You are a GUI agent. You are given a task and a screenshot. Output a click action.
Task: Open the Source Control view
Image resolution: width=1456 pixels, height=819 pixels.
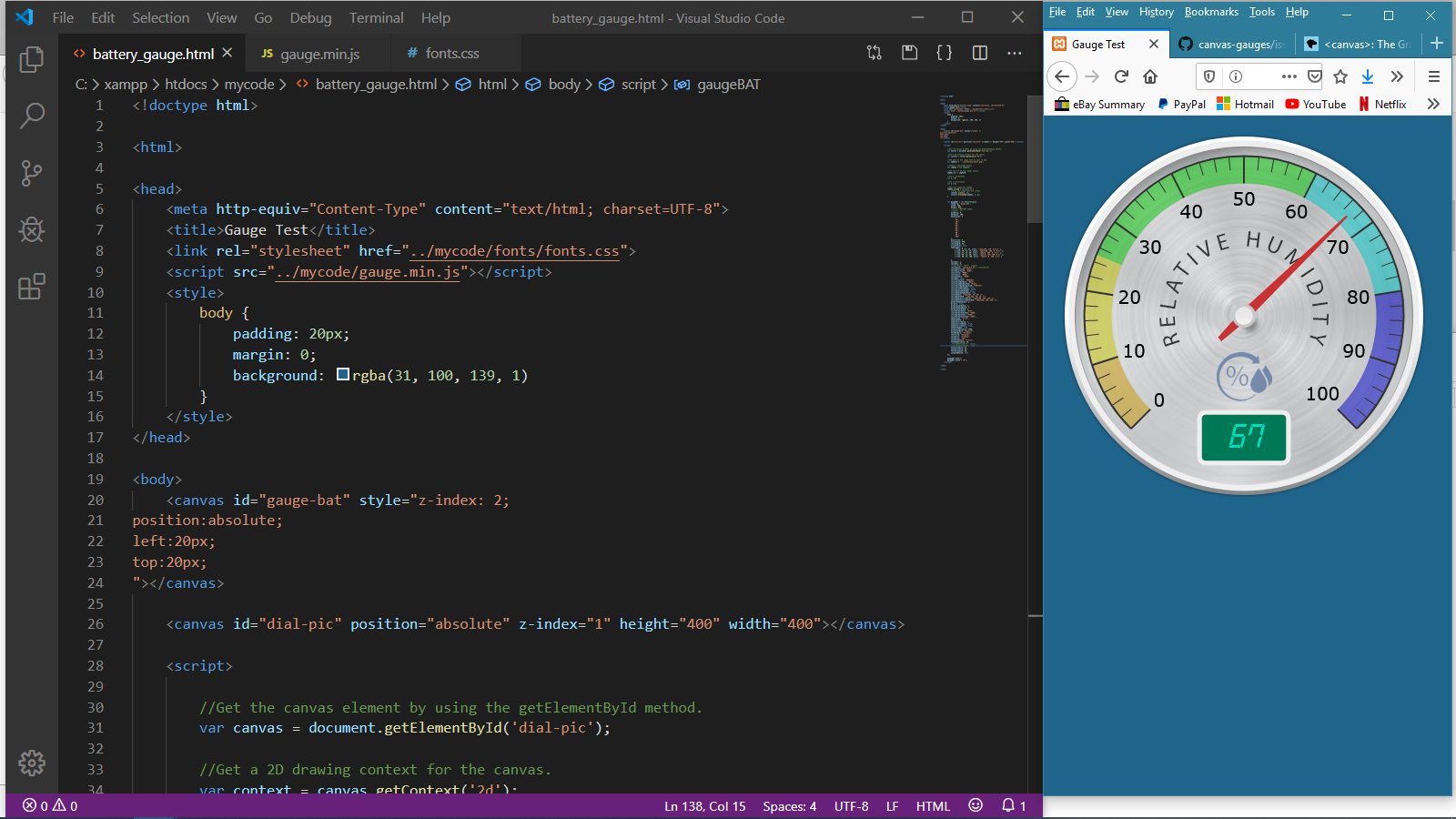32,173
